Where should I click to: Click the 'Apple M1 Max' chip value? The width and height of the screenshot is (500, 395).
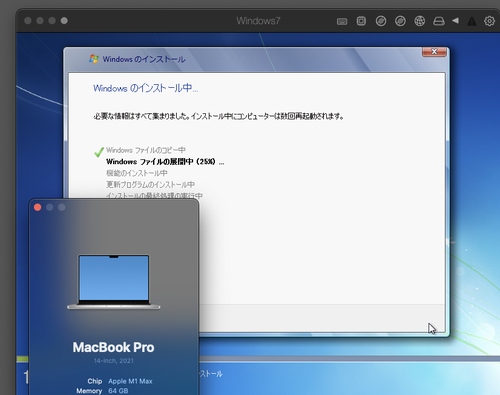click(x=130, y=381)
